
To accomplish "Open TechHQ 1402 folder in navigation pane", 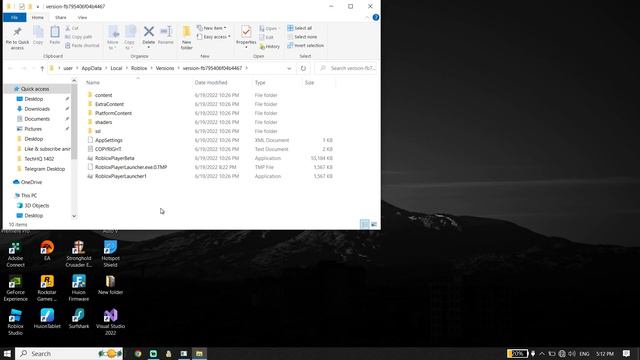I will (x=39, y=159).
